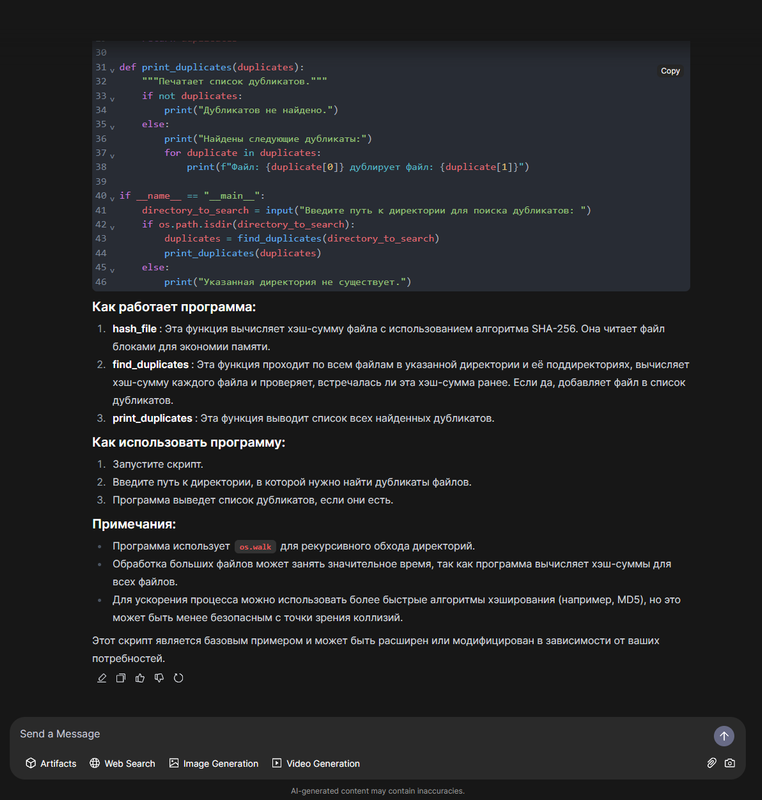The width and height of the screenshot is (762, 800).
Task: Click the edit message pencil icon
Action: (x=101, y=678)
